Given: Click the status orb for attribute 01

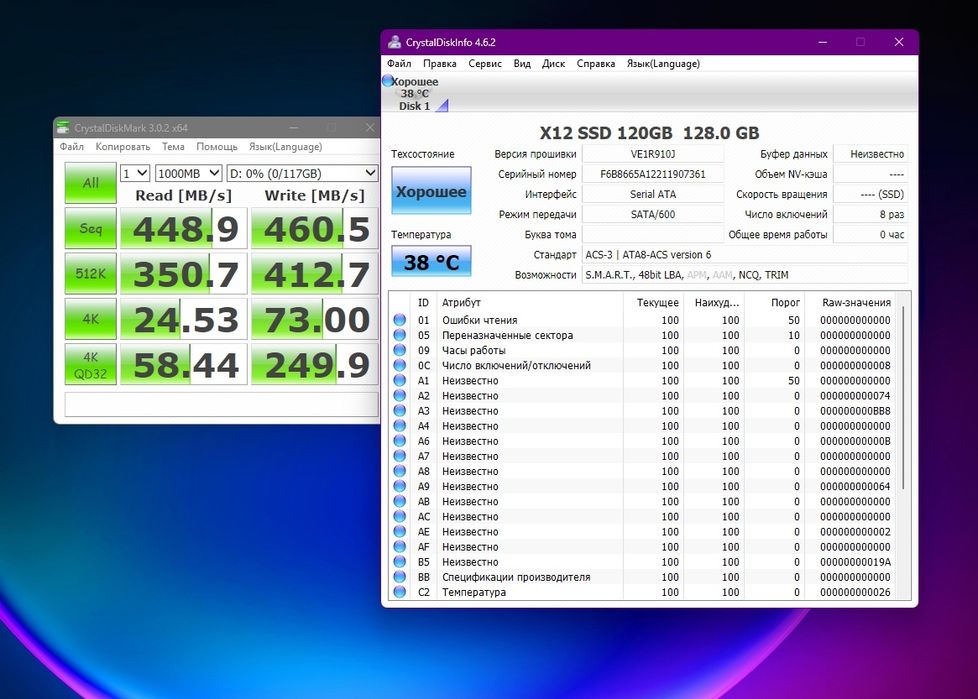Looking at the screenshot, I should [x=400, y=320].
